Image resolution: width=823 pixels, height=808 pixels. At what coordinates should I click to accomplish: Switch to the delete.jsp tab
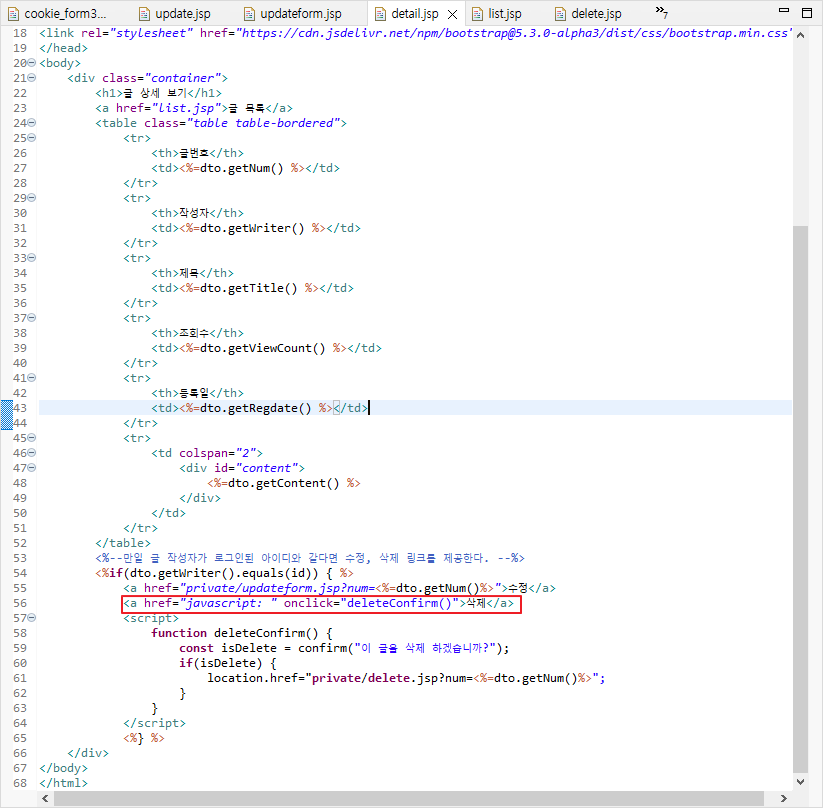pyautogui.click(x=588, y=14)
